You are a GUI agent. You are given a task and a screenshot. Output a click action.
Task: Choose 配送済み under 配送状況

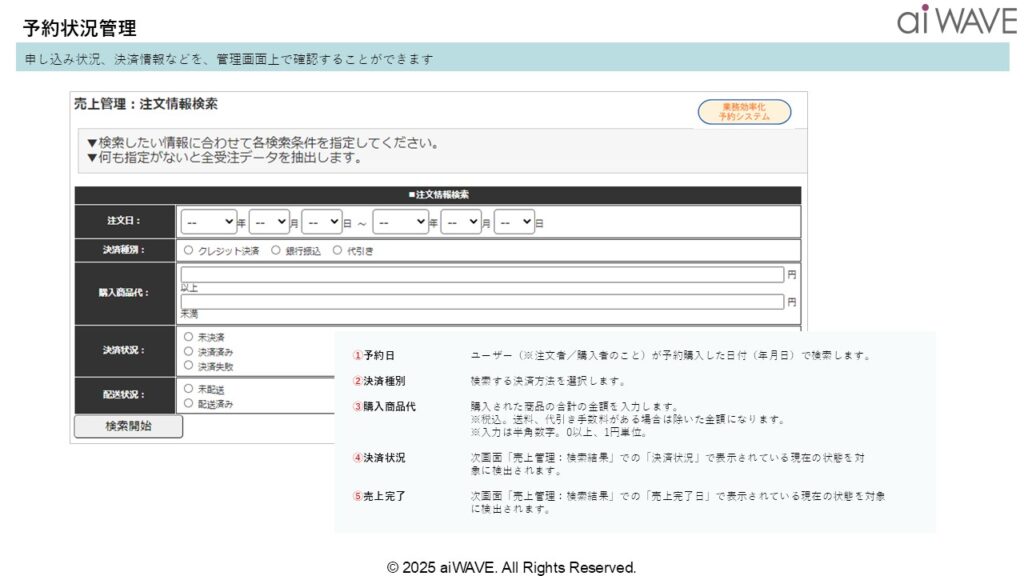coord(189,403)
